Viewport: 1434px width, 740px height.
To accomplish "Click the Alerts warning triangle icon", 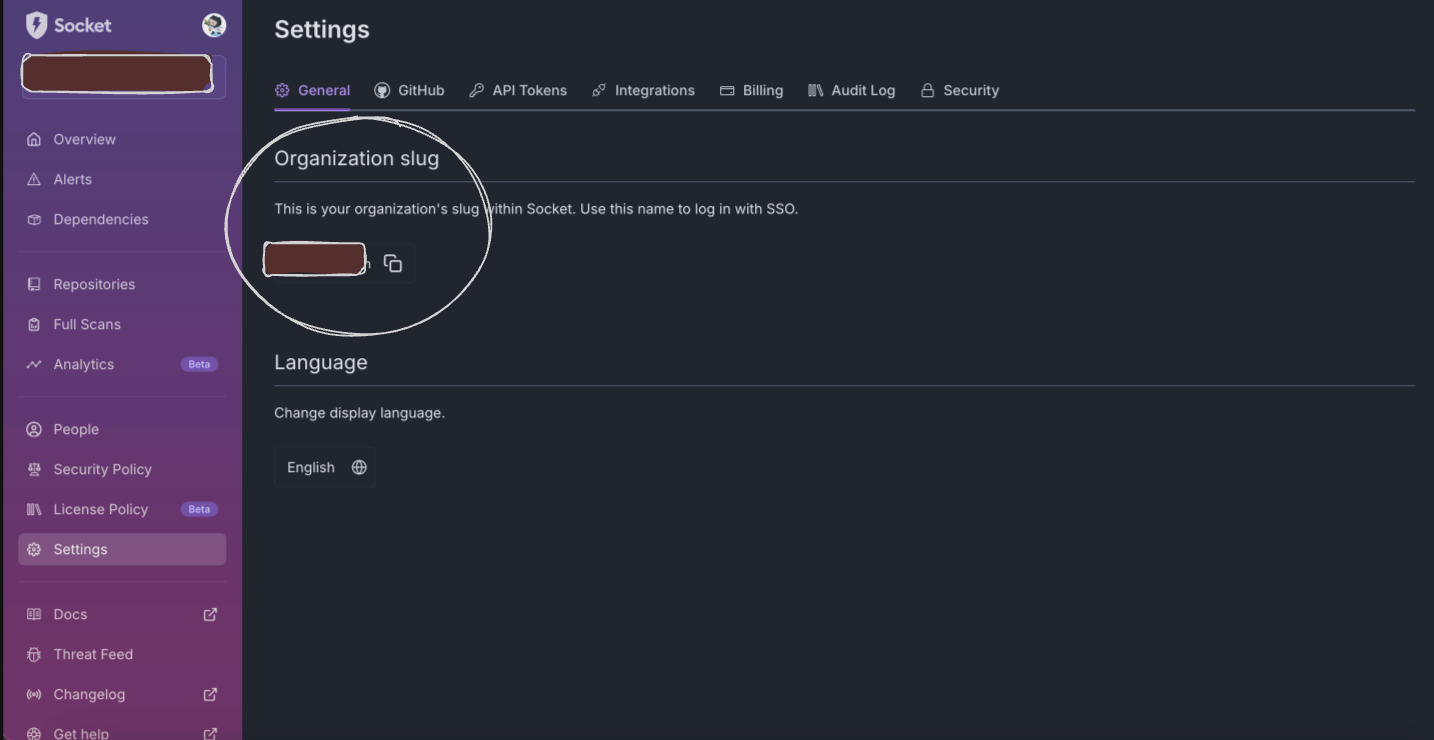I will click(x=34, y=179).
